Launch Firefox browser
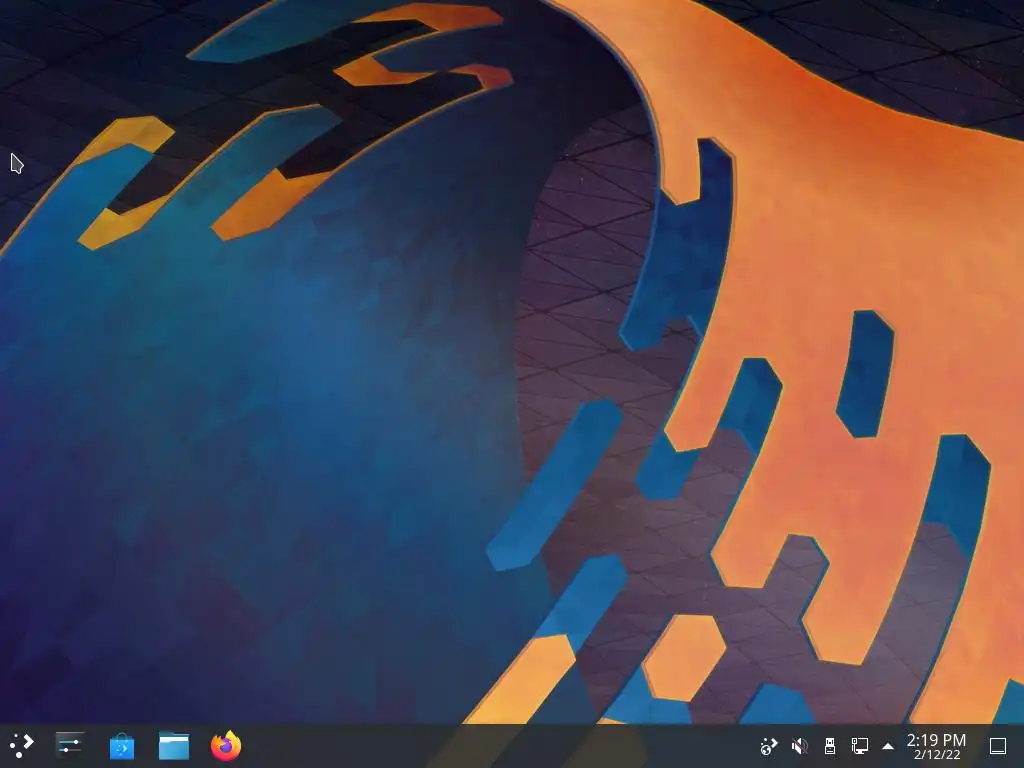The width and height of the screenshot is (1024, 768). coord(226,746)
